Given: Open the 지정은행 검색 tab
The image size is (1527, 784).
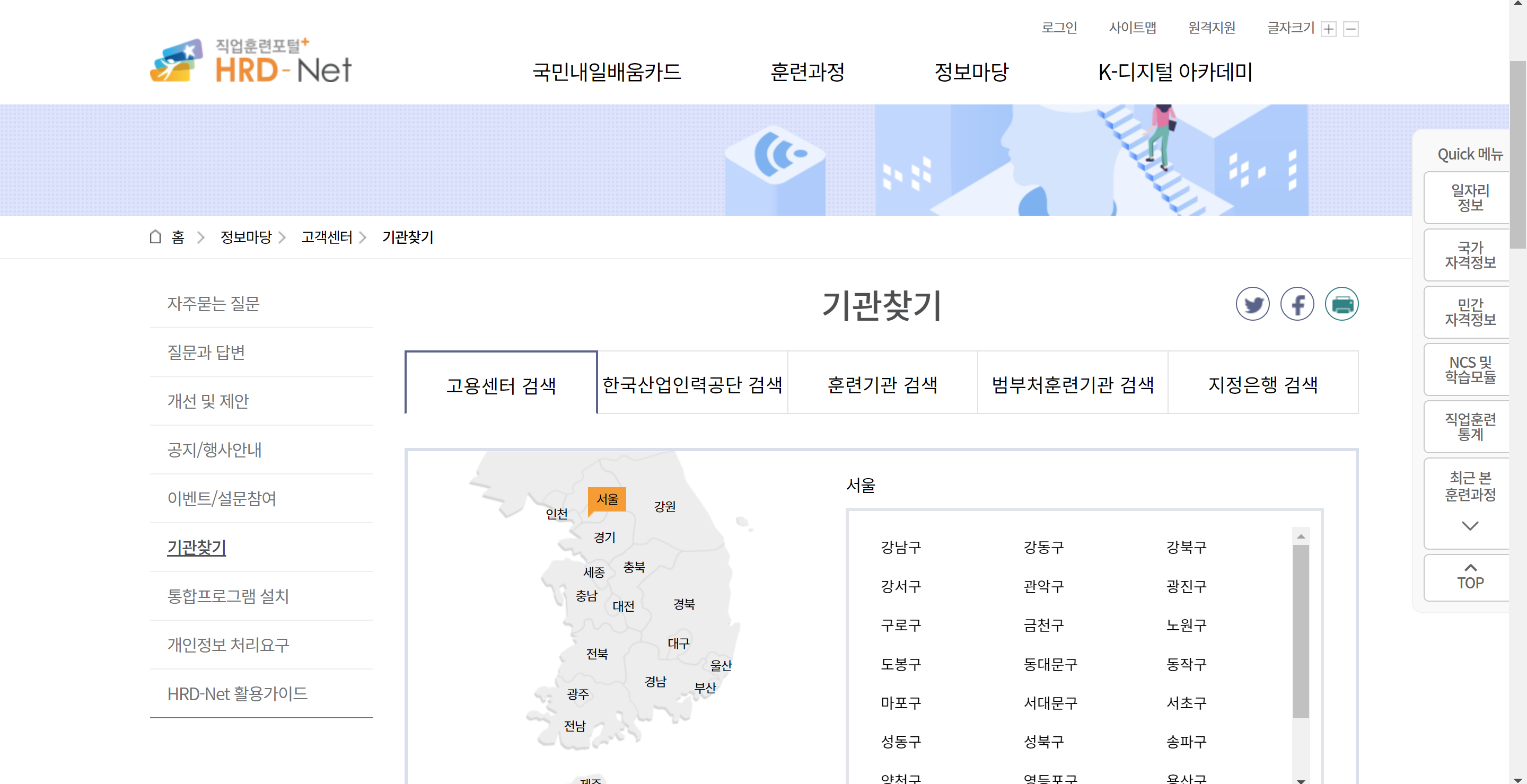Looking at the screenshot, I should 1262,385.
